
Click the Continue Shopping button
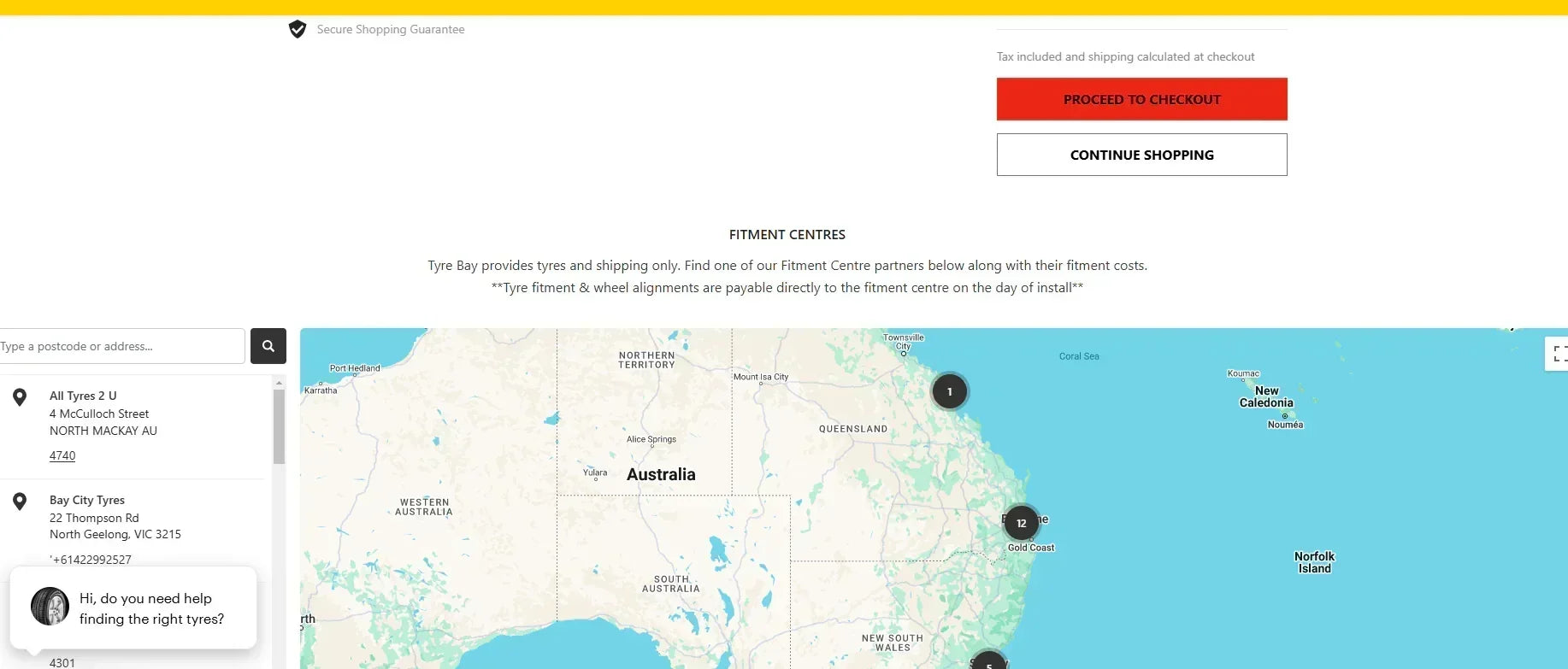pyautogui.click(x=1141, y=155)
